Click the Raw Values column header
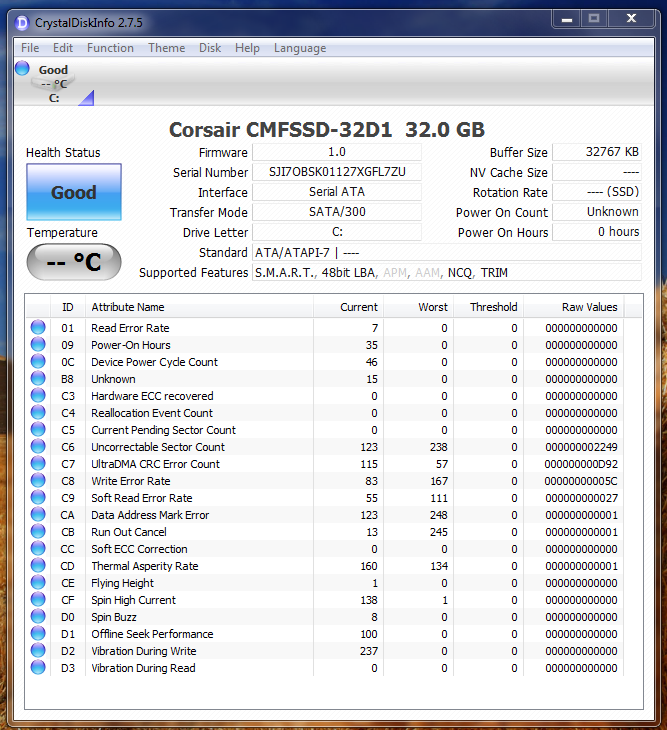The width and height of the screenshot is (667, 730). coord(574,307)
